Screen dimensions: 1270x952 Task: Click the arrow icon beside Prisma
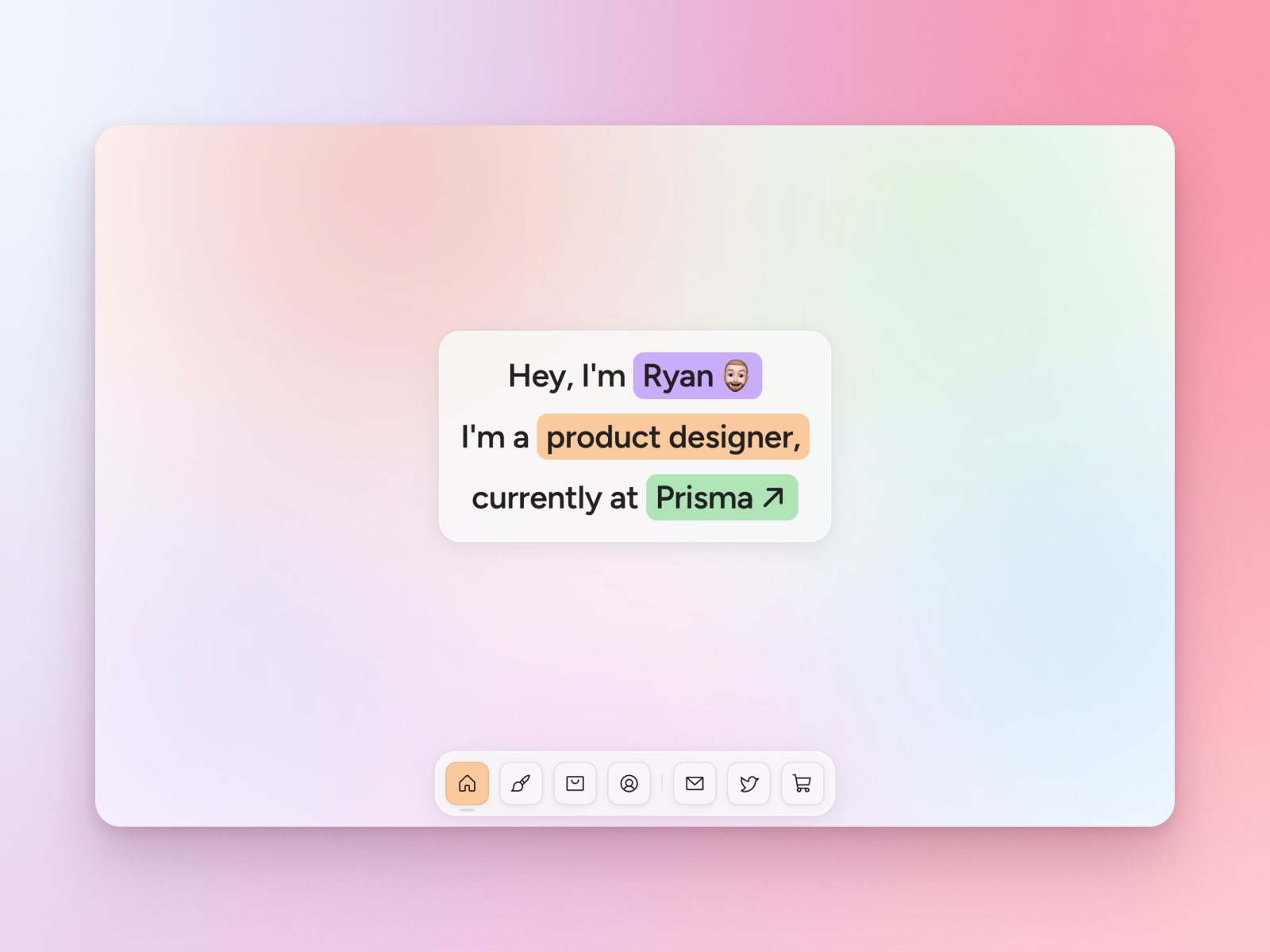click(774, 497)
